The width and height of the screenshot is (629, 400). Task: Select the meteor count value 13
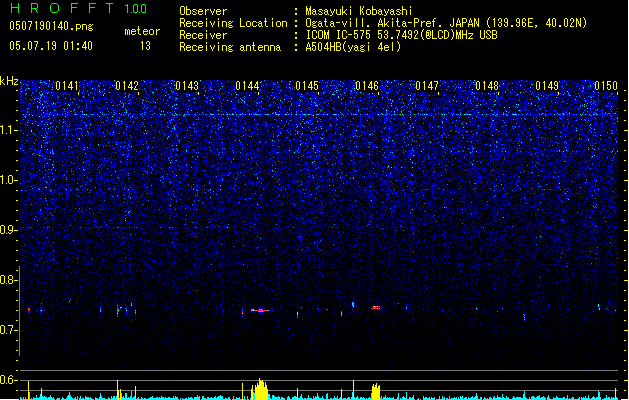[x=145, y=46]
